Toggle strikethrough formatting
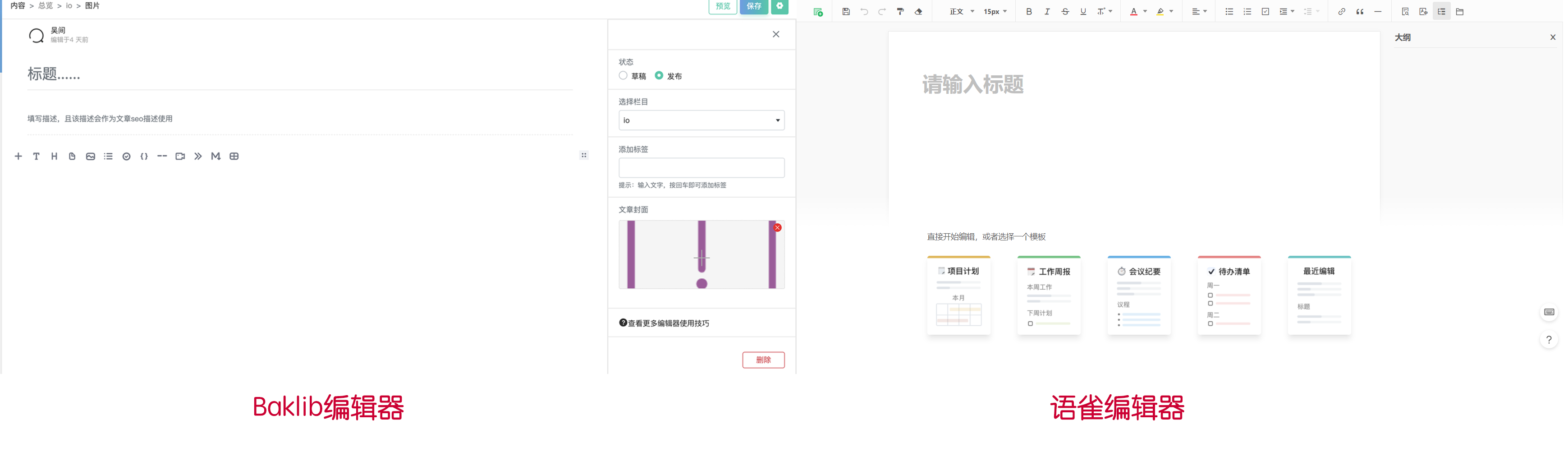Viewport: 1568px width, 452px height. (1065, 12)
